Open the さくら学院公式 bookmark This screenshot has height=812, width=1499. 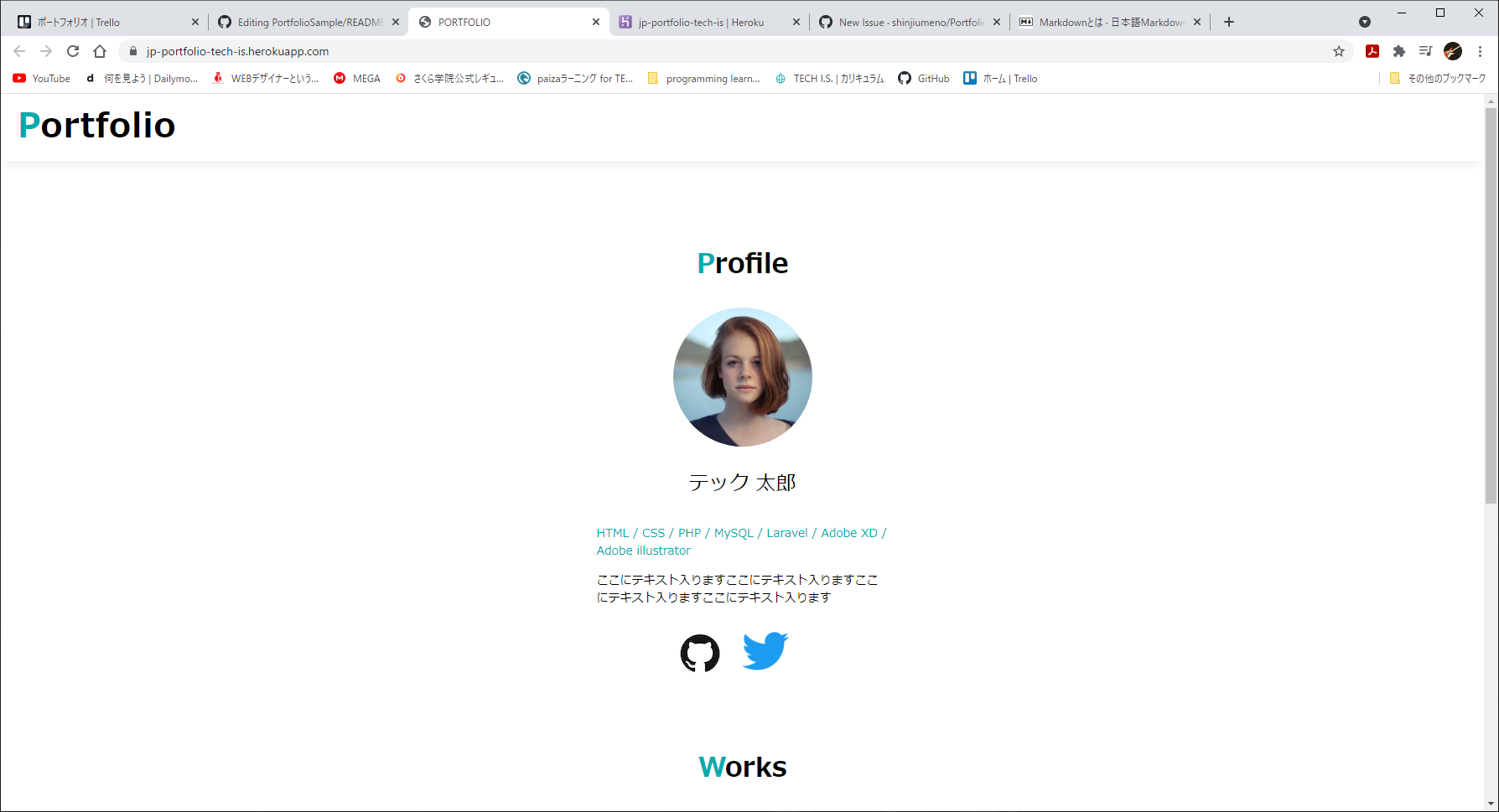450,78
